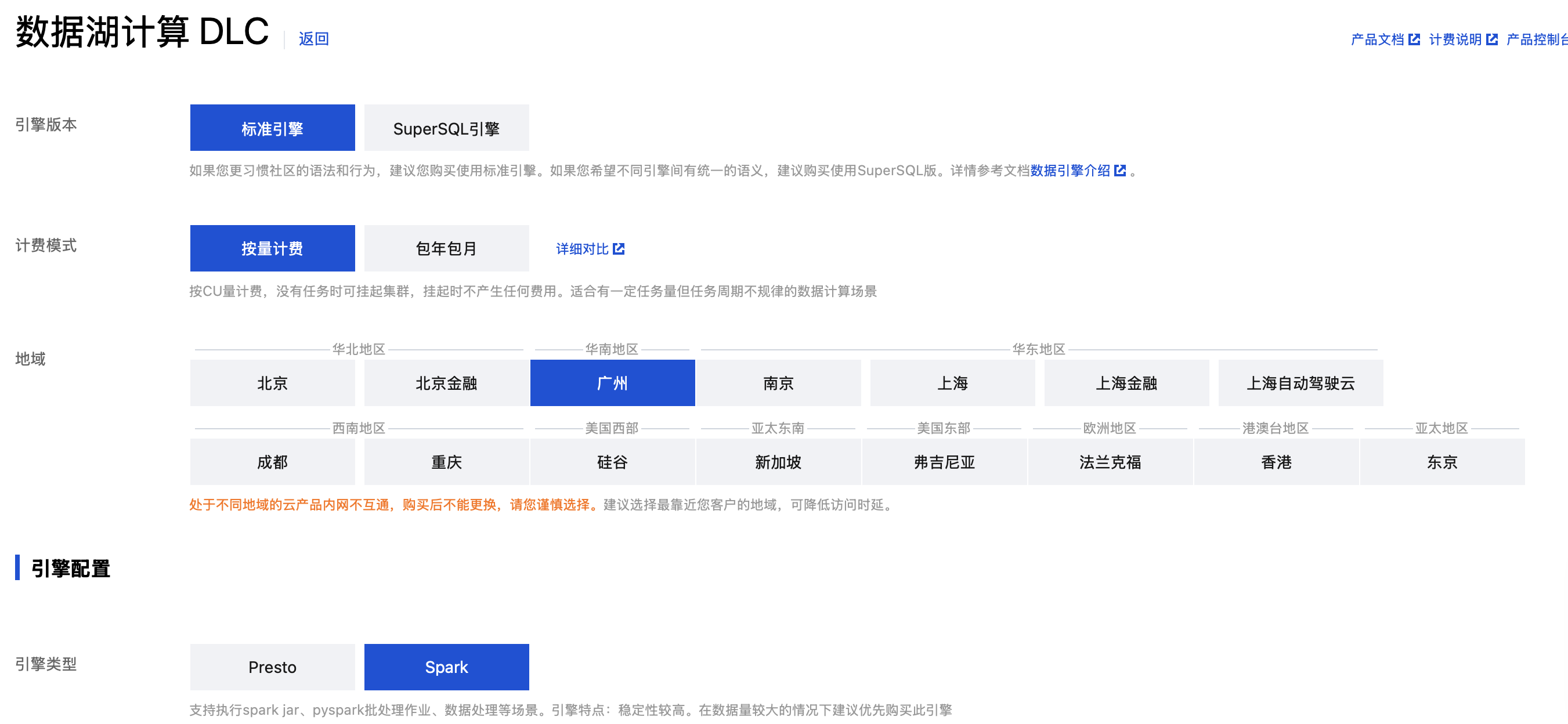This screenshot has height=724, width=1568.
Task: Click the 地域 field label
Action: [30, 359]
